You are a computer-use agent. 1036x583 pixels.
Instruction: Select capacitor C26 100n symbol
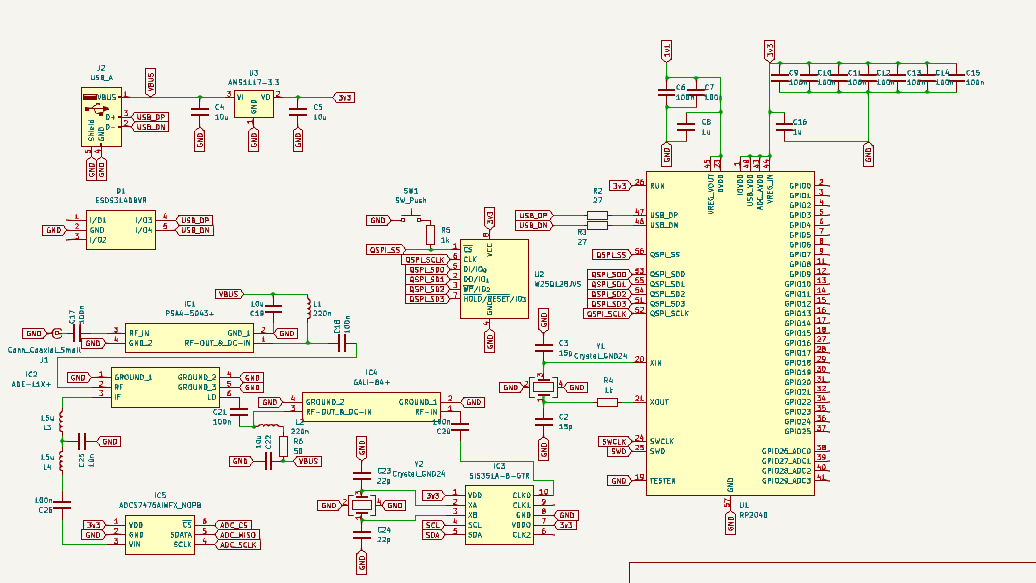61,504
